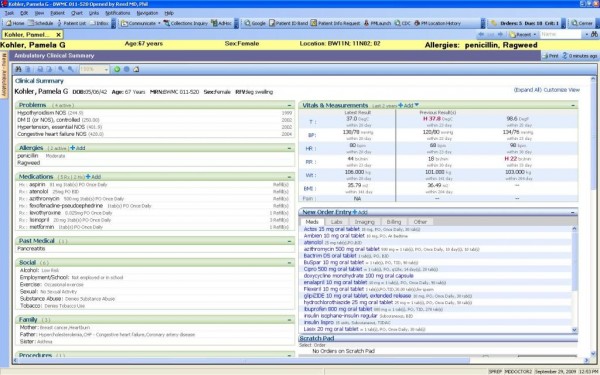Collapse the Vitals & Measurements section
The image size is (600, 375).
click(x=573, y=105)
